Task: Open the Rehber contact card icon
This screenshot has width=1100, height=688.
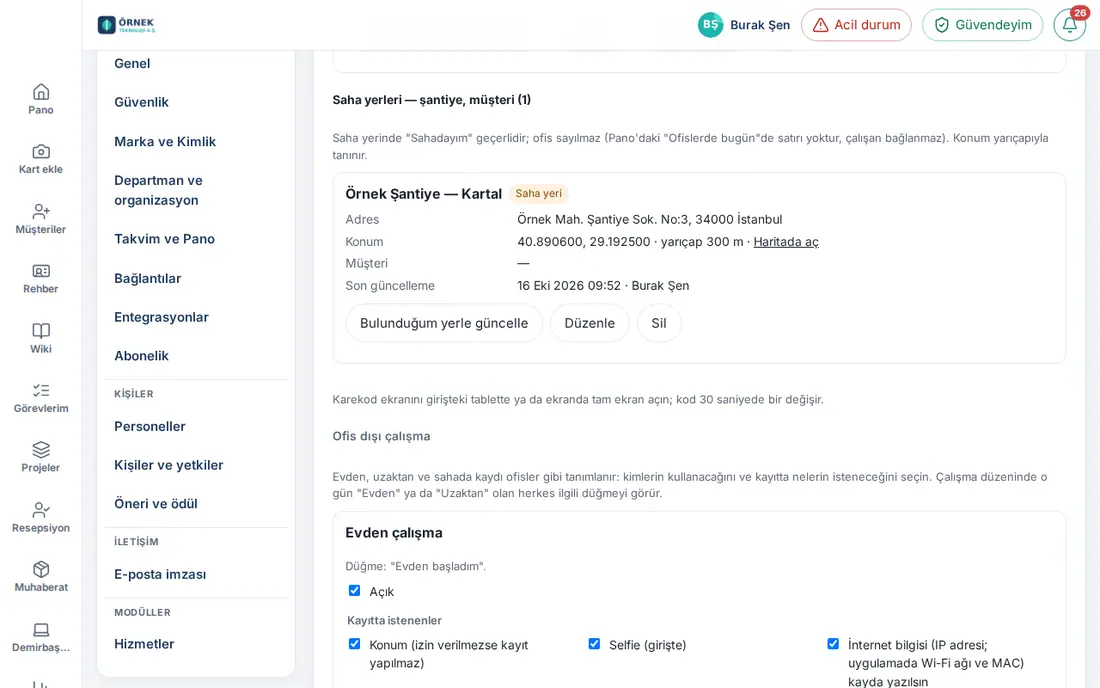Action: 41,271
